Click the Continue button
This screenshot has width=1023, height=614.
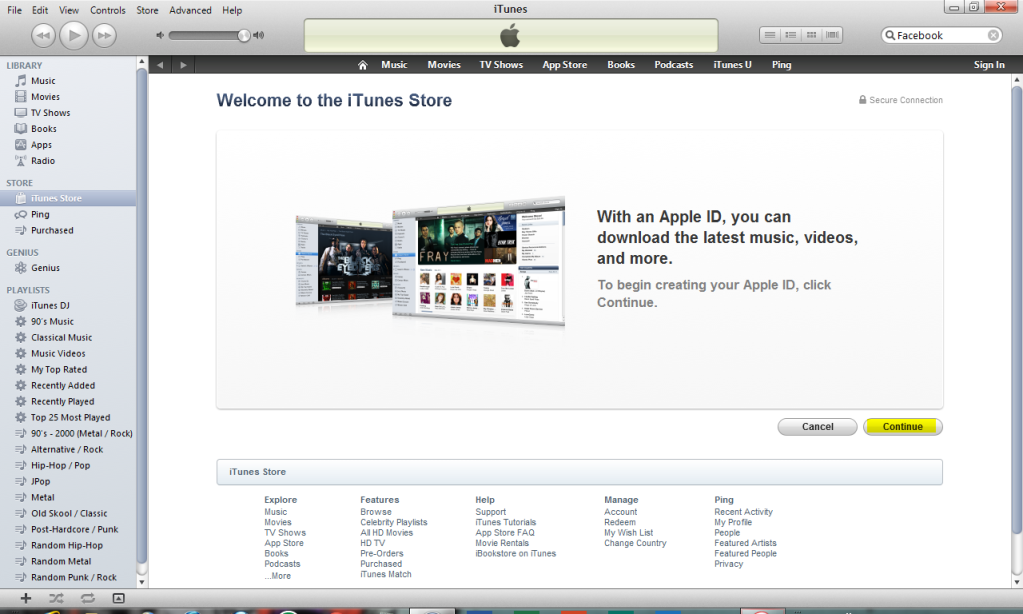(902, 427)
